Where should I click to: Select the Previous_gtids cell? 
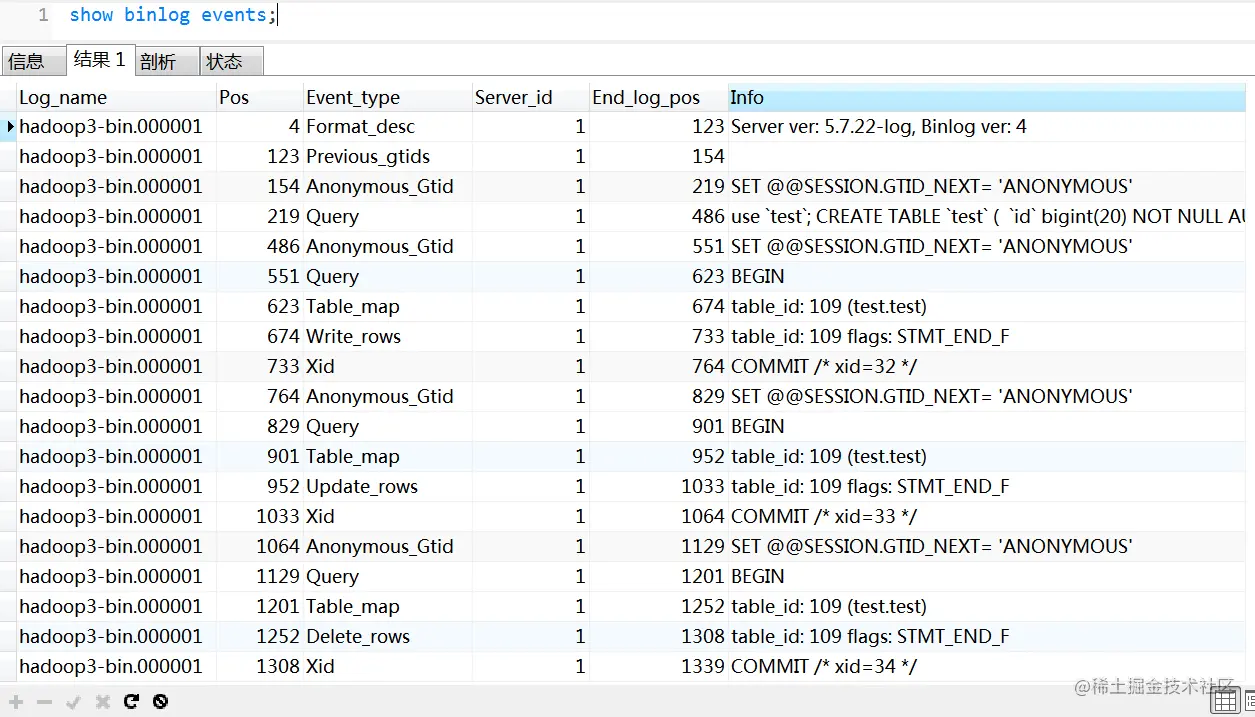(388, 157)
